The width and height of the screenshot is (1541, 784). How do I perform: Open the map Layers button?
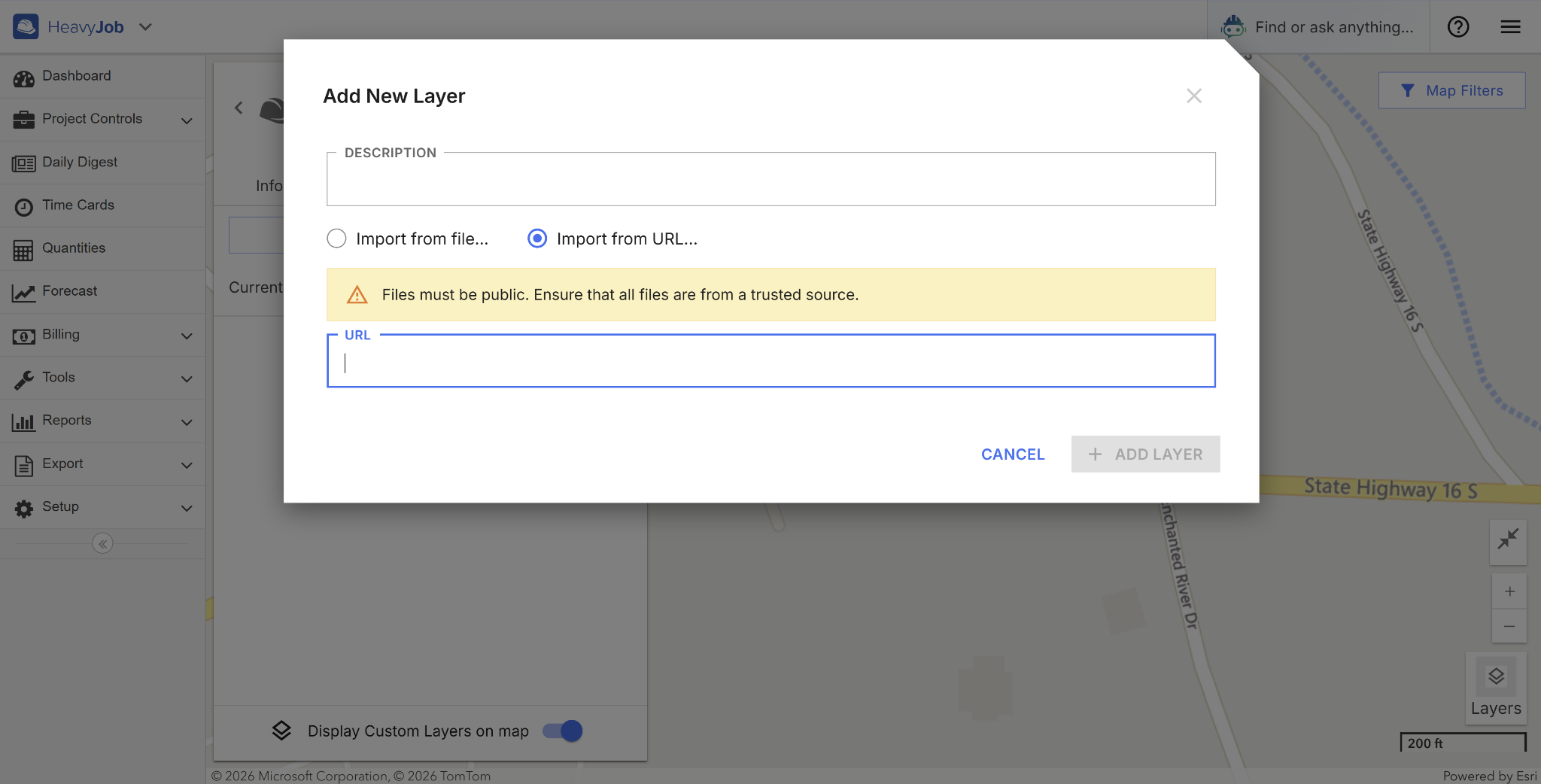pos(1496,688)
